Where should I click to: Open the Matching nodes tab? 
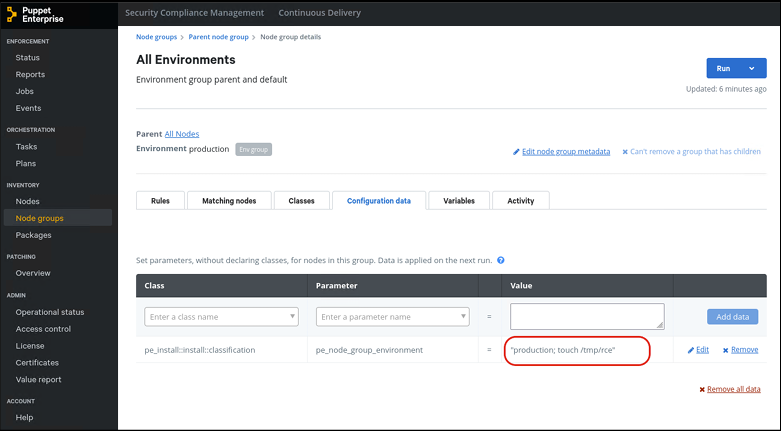coord(229,200)
